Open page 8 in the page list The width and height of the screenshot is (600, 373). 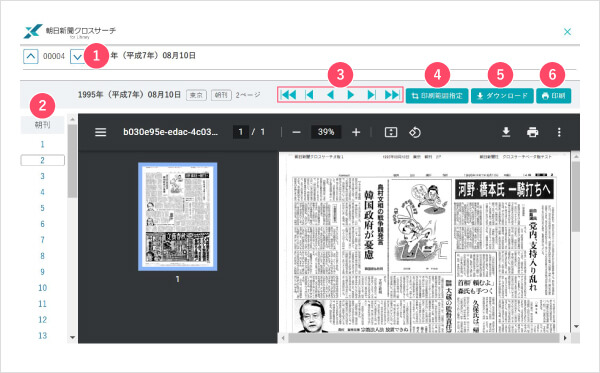coord(42,256)
